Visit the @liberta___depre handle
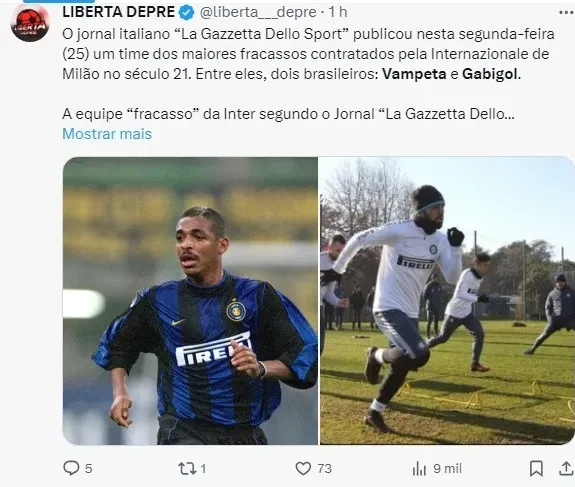This screenshot has height=487, width=575. [x=258, y=12]
